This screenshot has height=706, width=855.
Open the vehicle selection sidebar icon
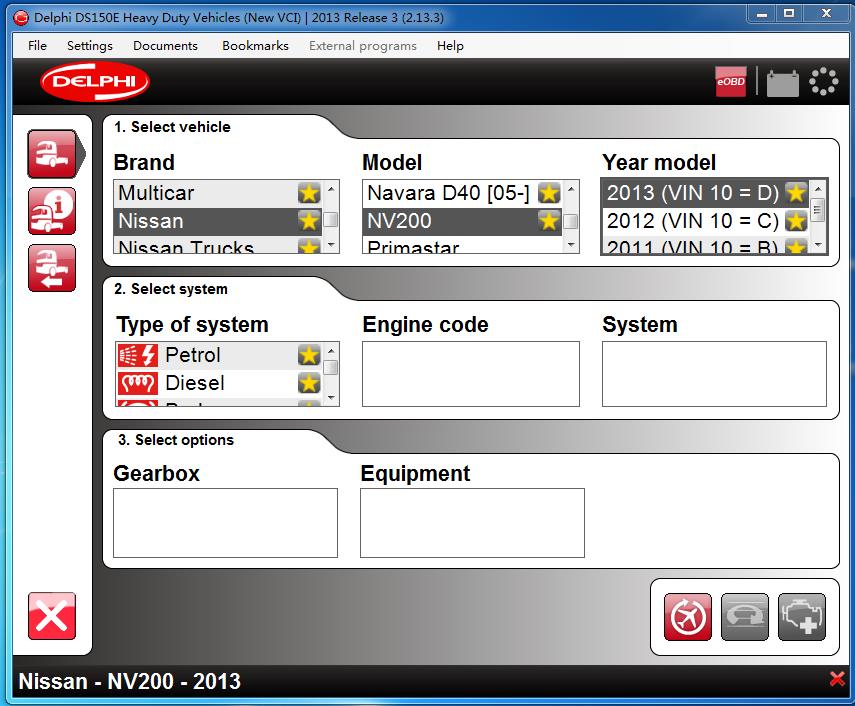(52, 154)
